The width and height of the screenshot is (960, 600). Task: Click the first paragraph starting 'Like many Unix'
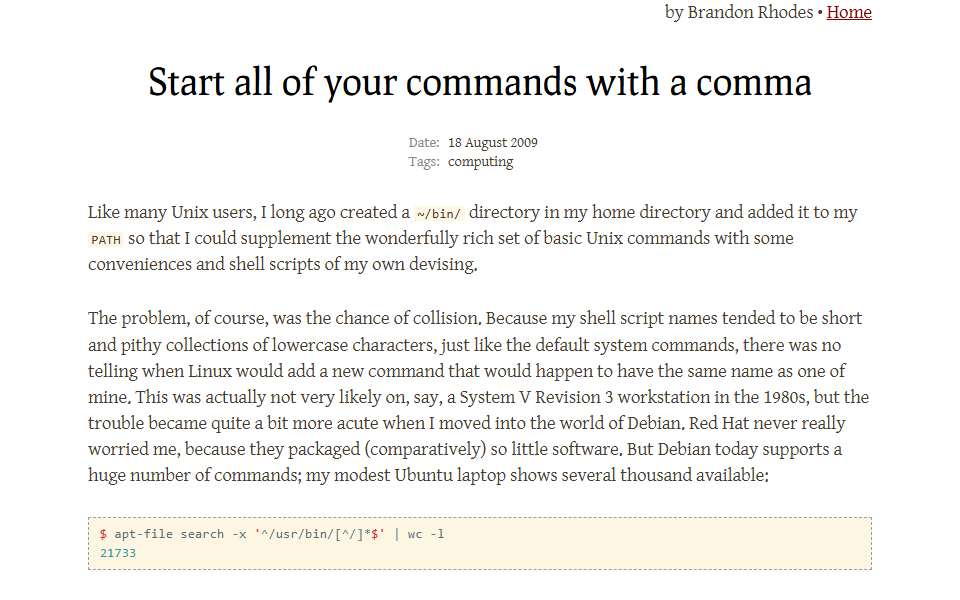(473, 238)
